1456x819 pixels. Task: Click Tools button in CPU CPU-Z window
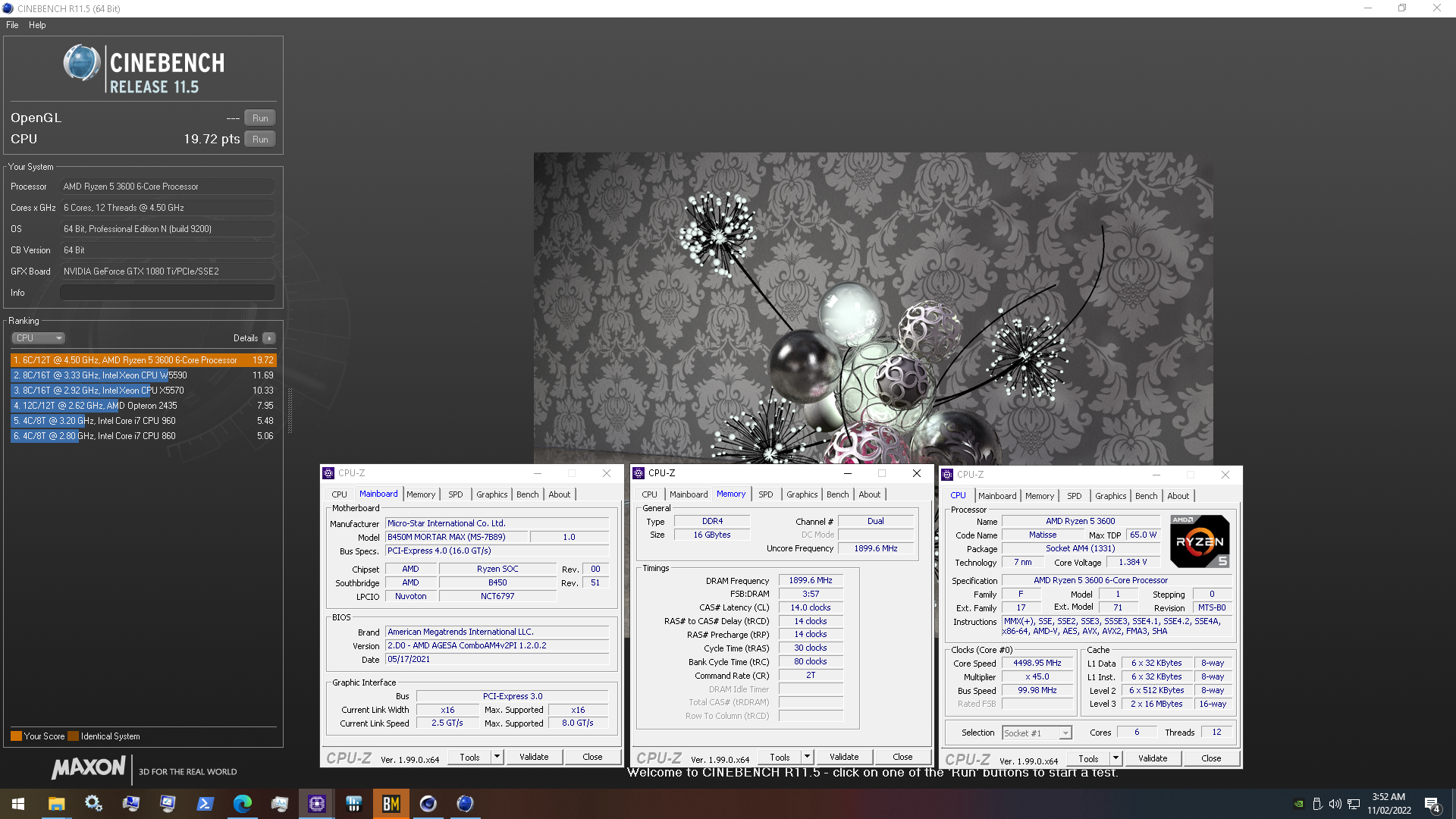1088,758
